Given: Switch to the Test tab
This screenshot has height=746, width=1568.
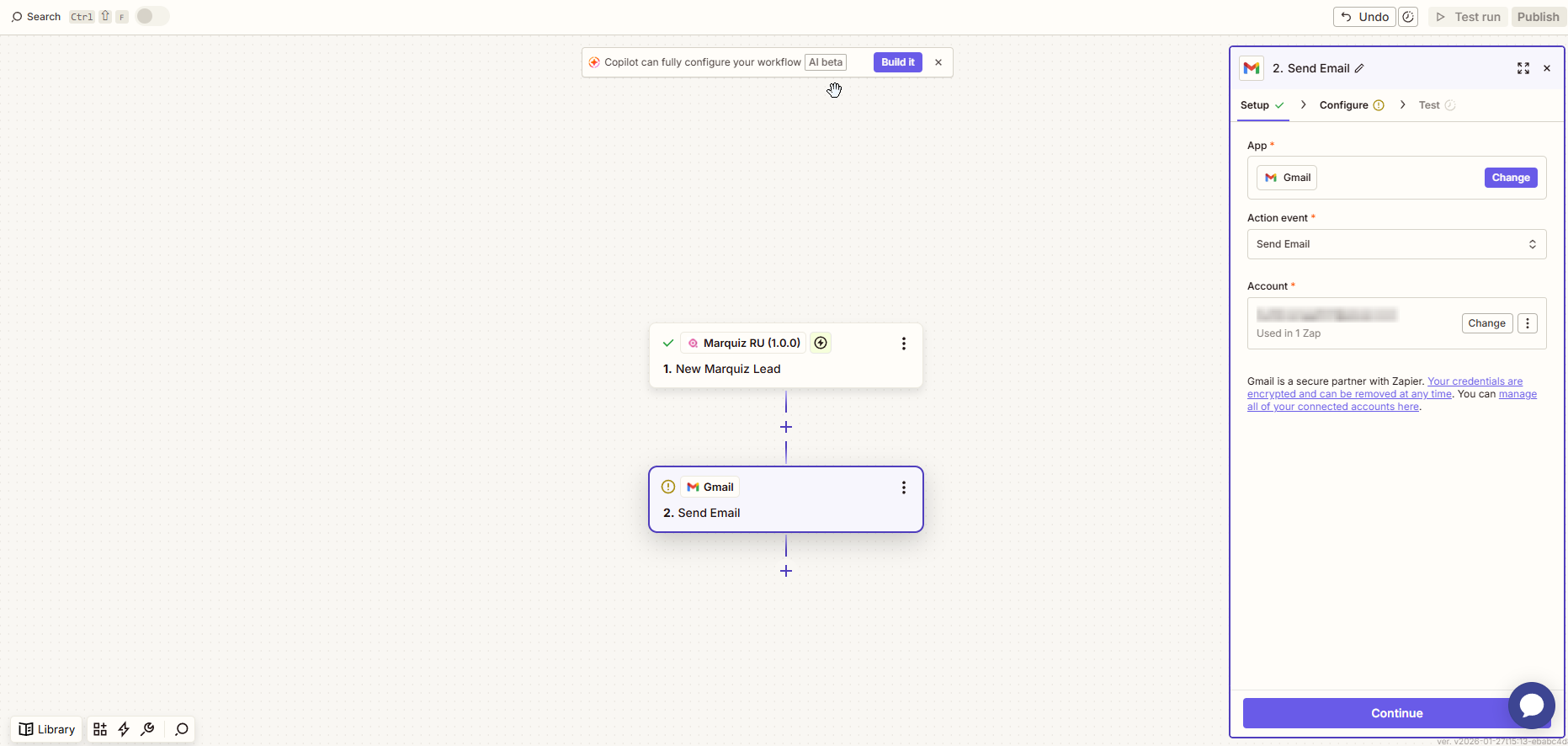Looking at the screenshot, I should [1429, 105].
